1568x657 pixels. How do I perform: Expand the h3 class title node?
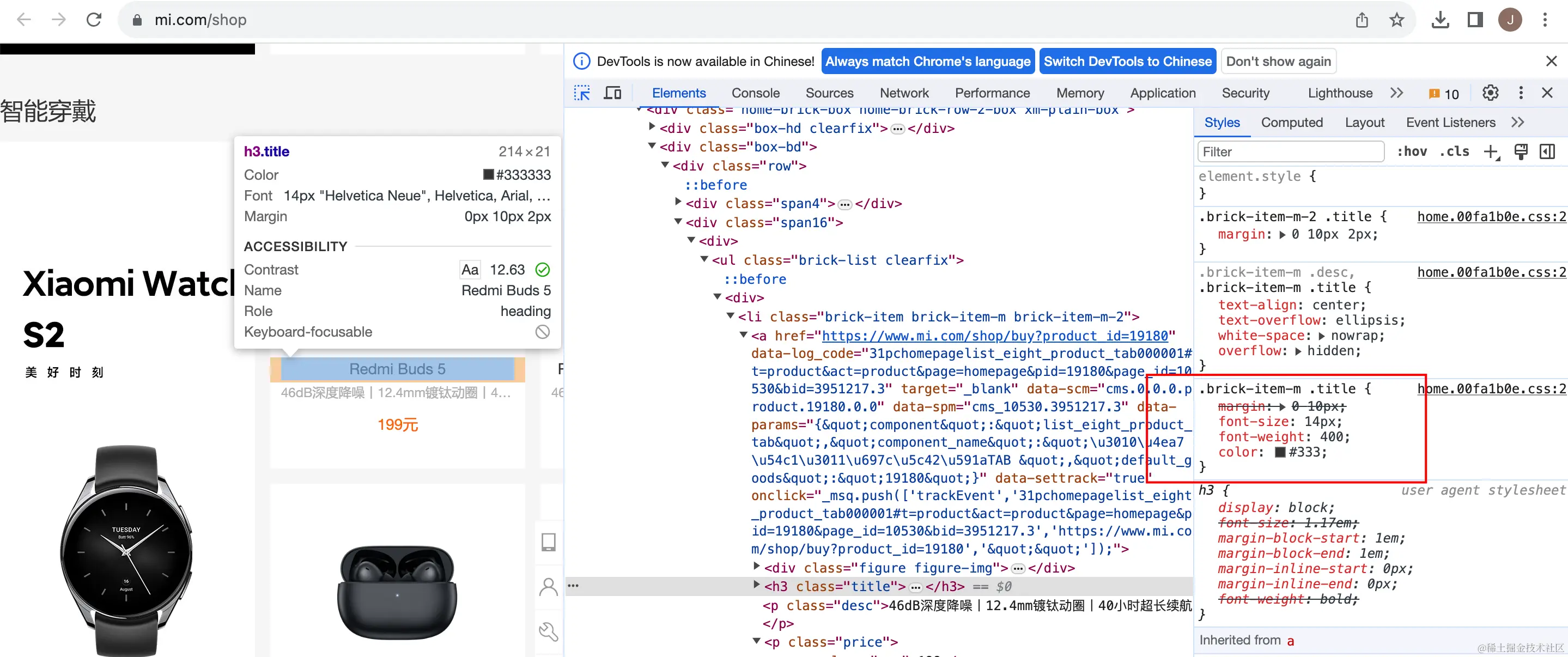pyautogui.click(x=757, y=585)
